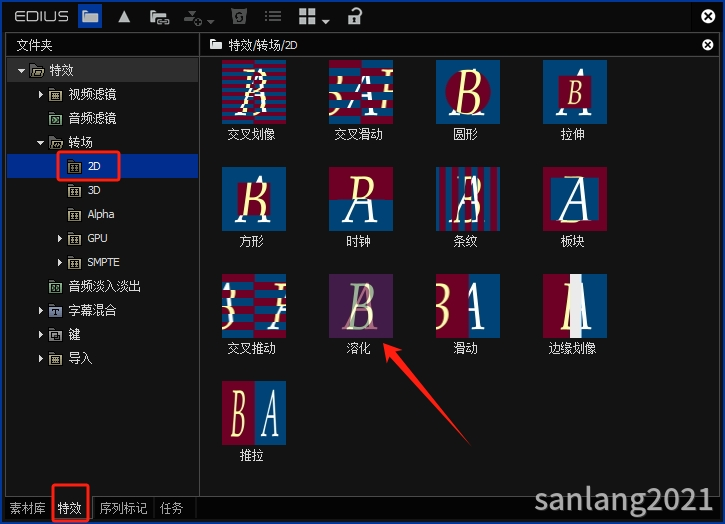Viewport: 725px width, 524px height.
Task: Select the 音频淡入淡出 folder
Action: click(102, 286)
